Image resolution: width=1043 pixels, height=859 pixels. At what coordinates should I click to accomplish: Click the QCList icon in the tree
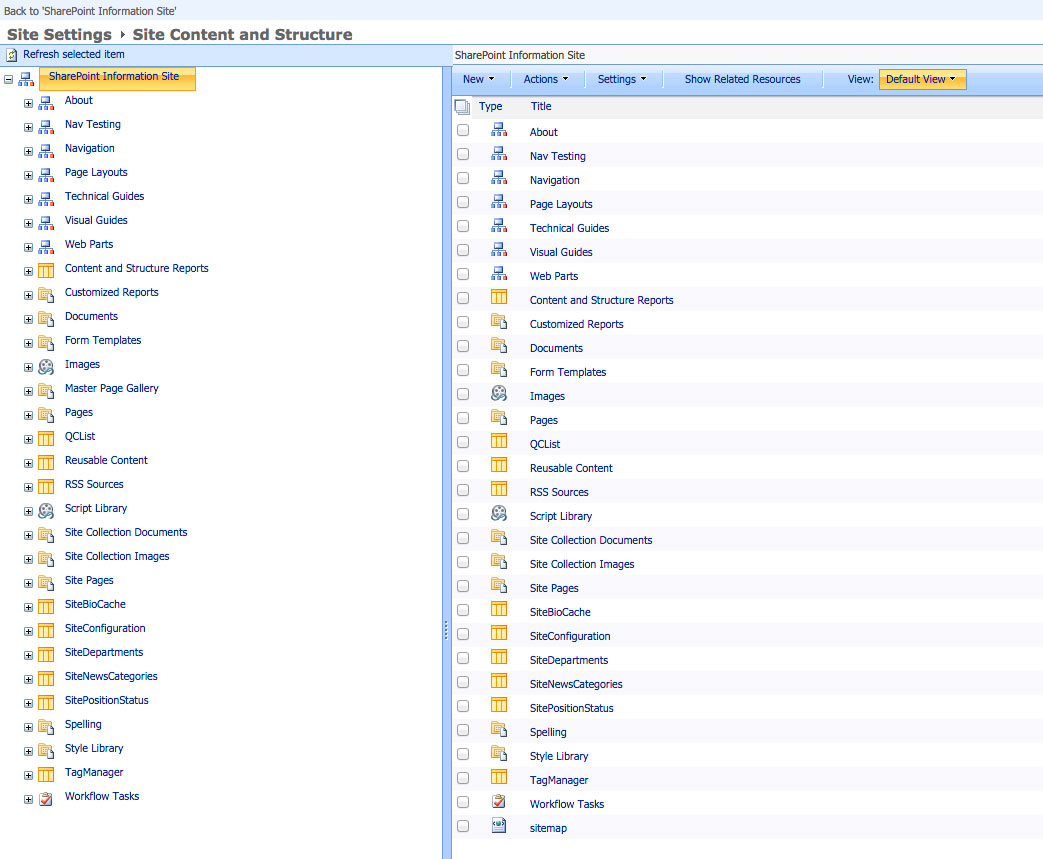tap(46, 438)
